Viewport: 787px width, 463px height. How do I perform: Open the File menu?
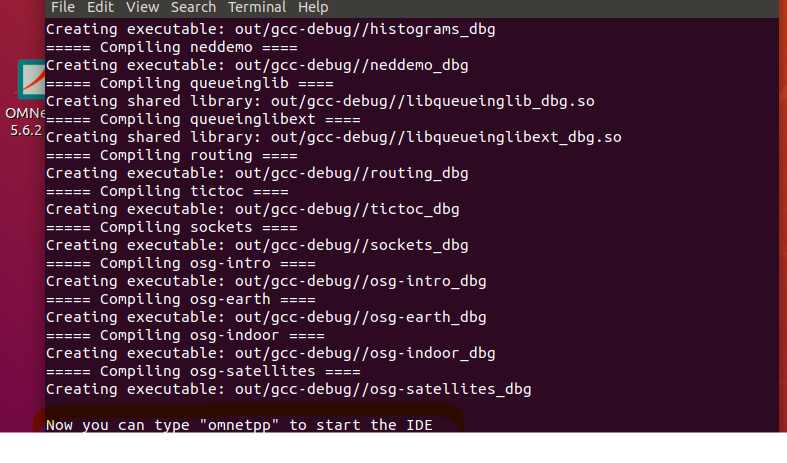tap(62, 7)
